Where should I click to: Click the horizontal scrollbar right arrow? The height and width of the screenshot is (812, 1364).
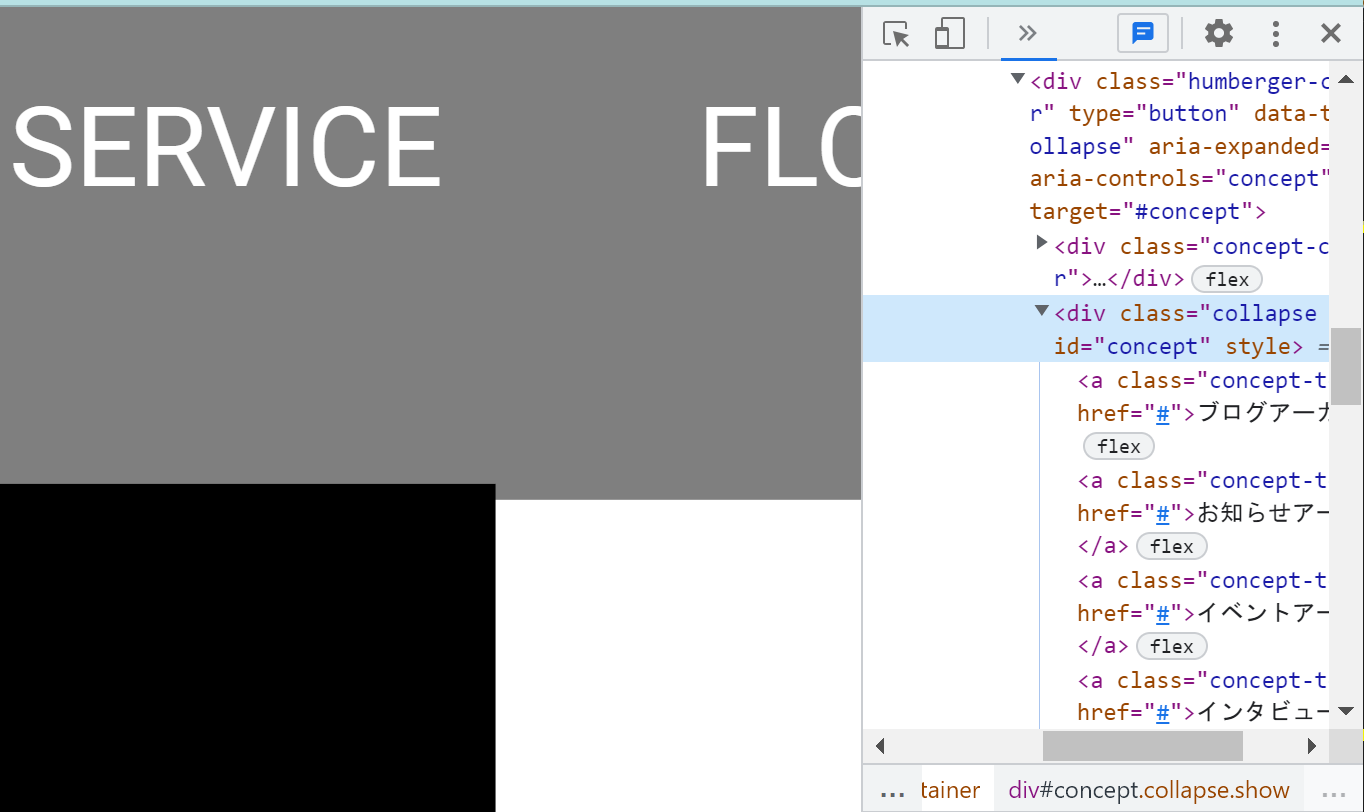click(x=1313, y=745)
